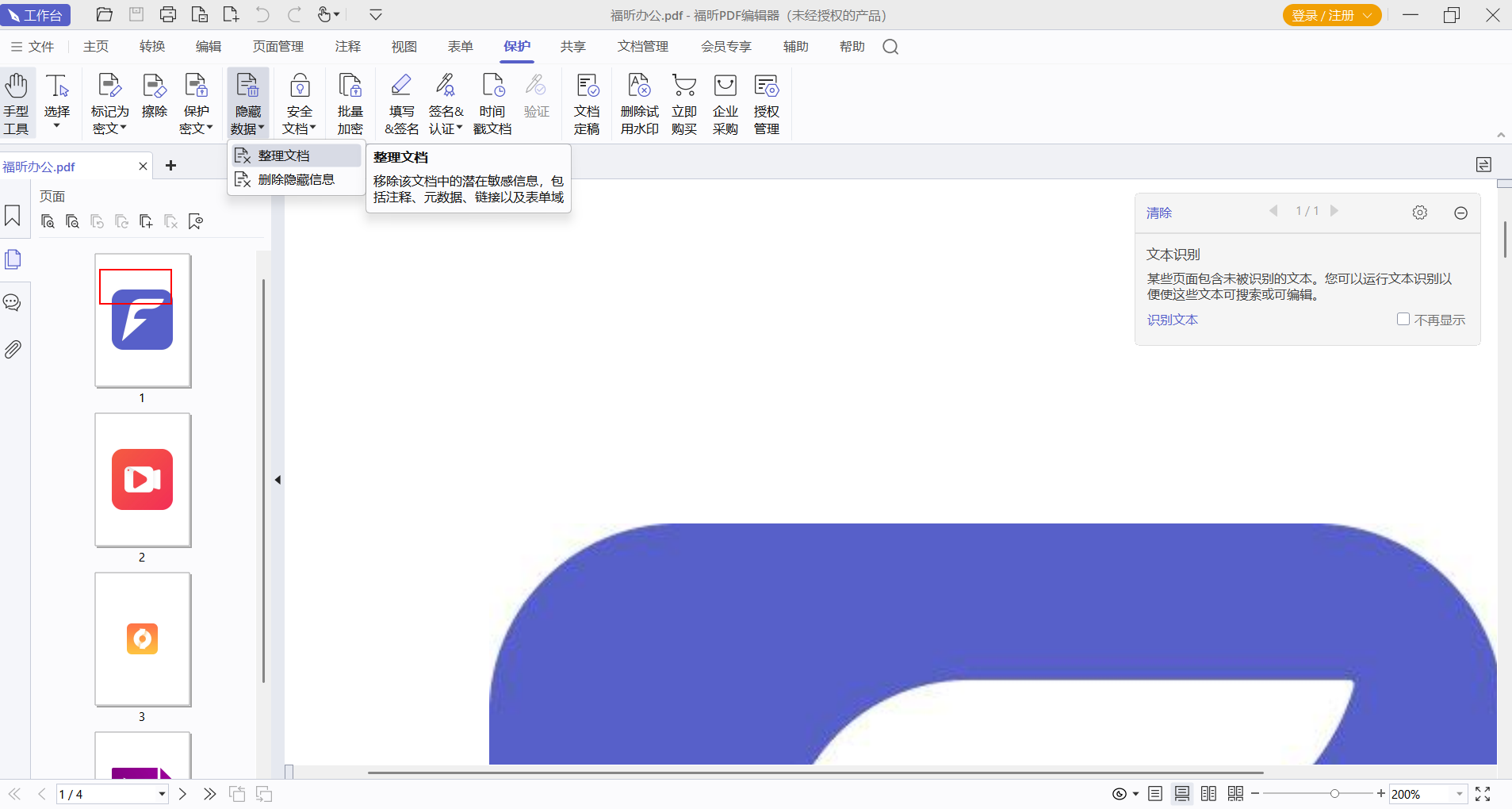
Task: Open the attachments paperclip panel
Action: click(x=13, y=349)
